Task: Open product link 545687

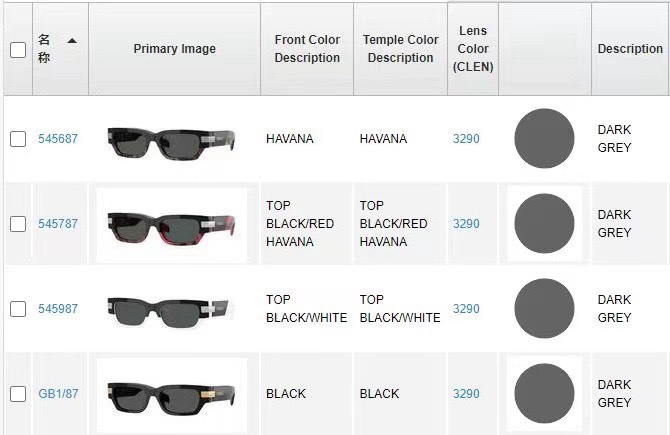Action: [x=58, y=139]
